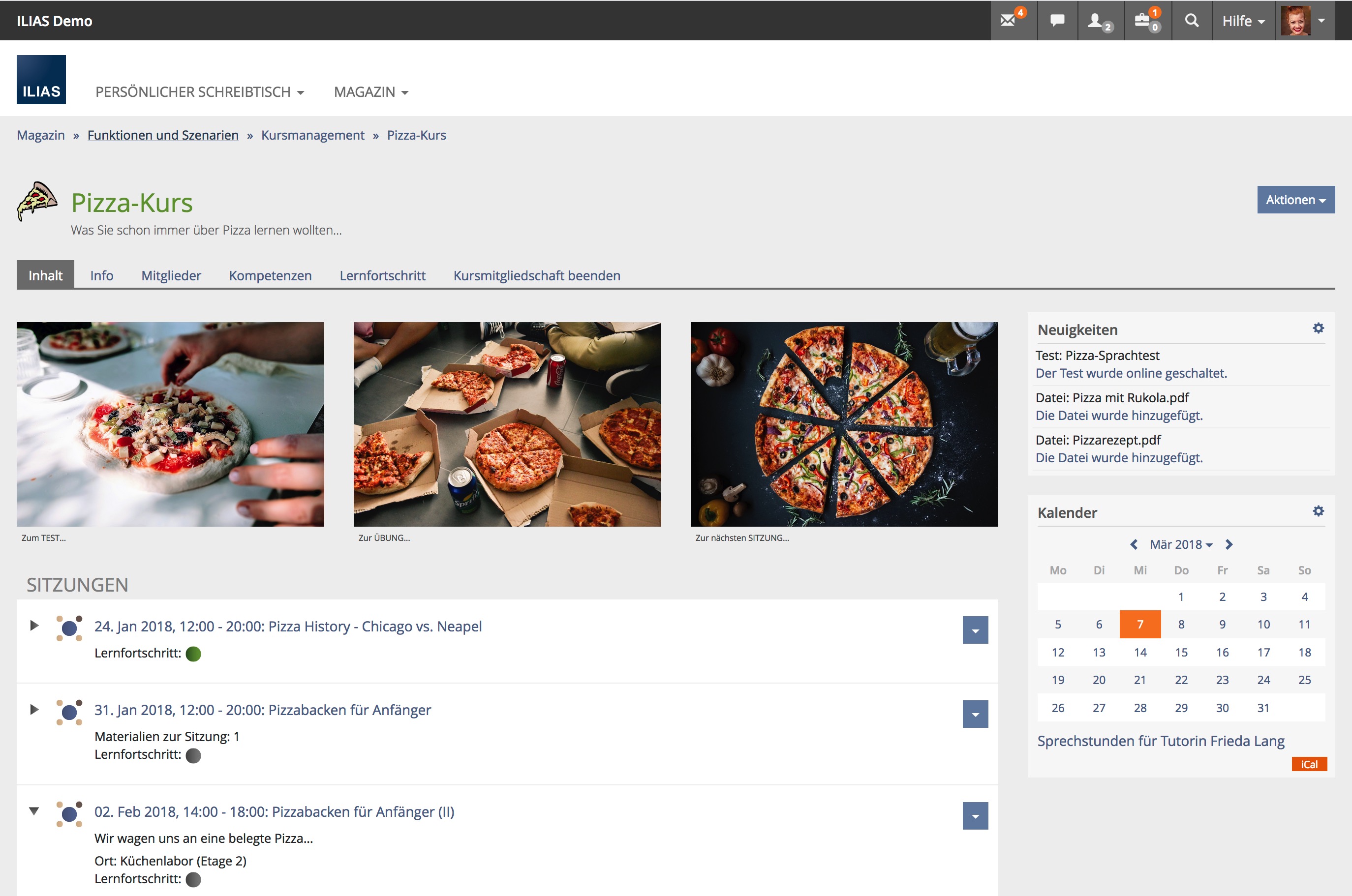The width and height of the screenshot is (1352, 896).
Task: Open the chat speech bubble icon
Action: click(x=1057, y=21)
